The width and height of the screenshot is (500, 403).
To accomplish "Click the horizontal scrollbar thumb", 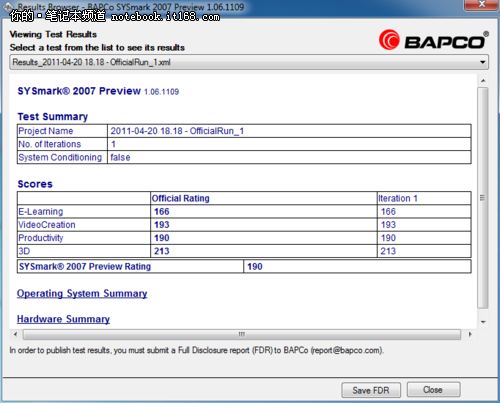I will (x=242, y=334).
